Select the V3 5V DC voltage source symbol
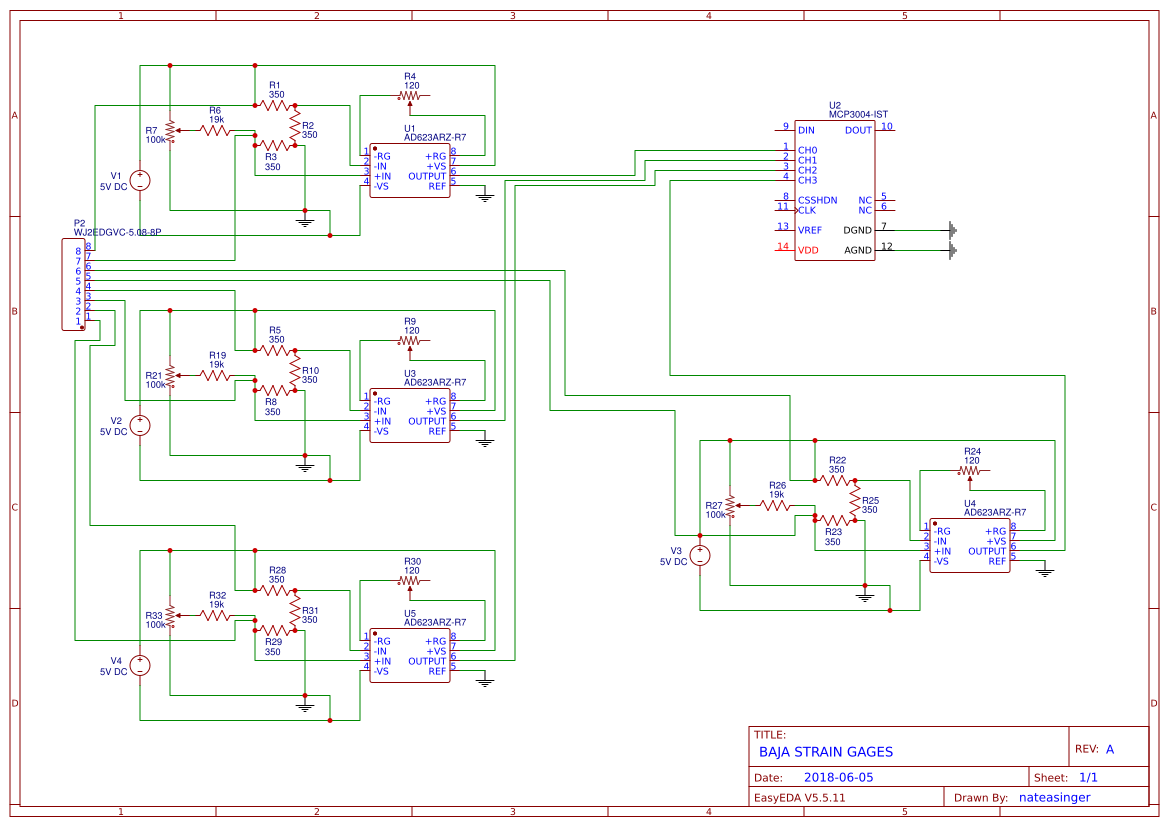This screenshot has height=827, width=1169. tap(699, 556)
